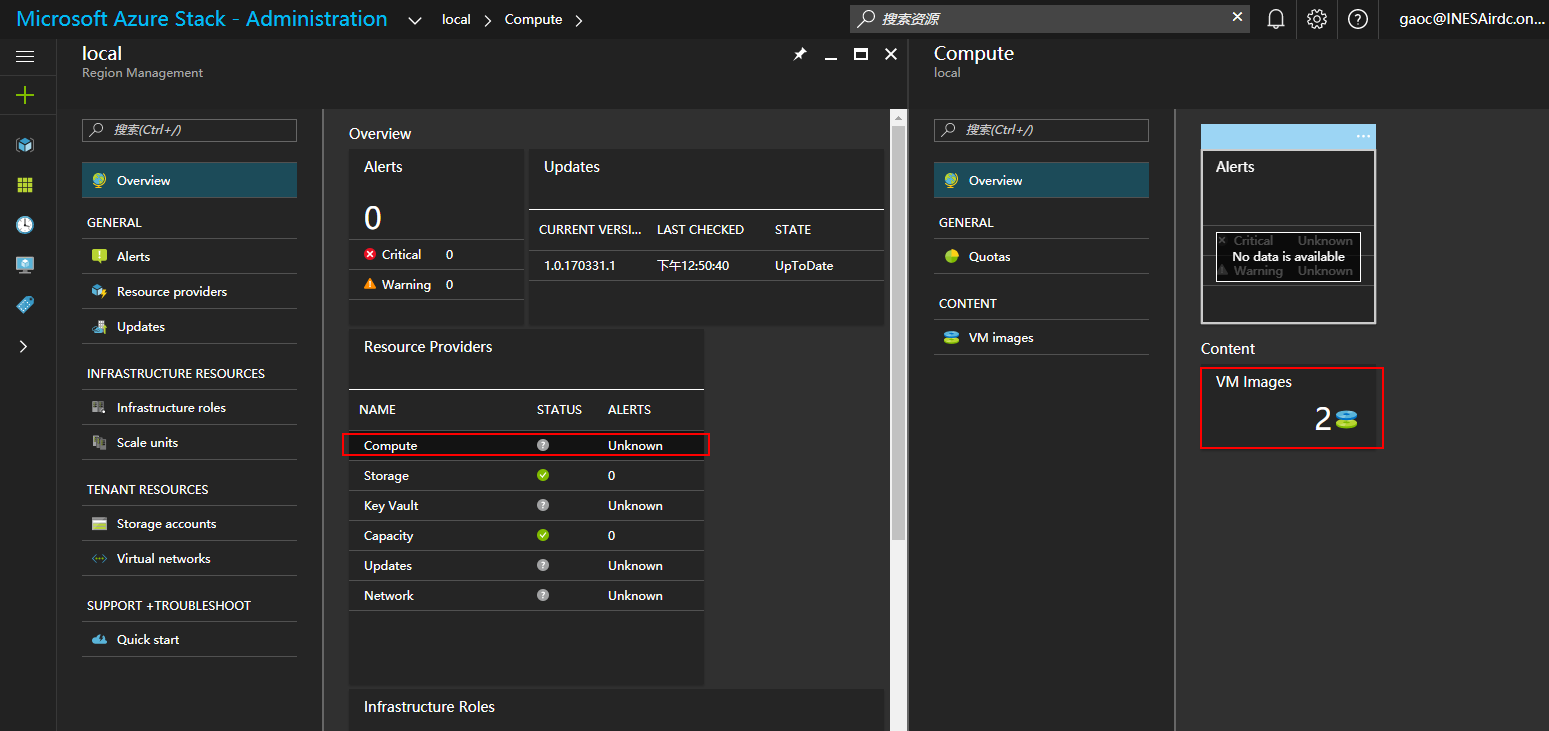Click green status check icon for Storage
The height and width of the screenshot is (731, 1549).
pyautogui.click(x=543, y=475)
